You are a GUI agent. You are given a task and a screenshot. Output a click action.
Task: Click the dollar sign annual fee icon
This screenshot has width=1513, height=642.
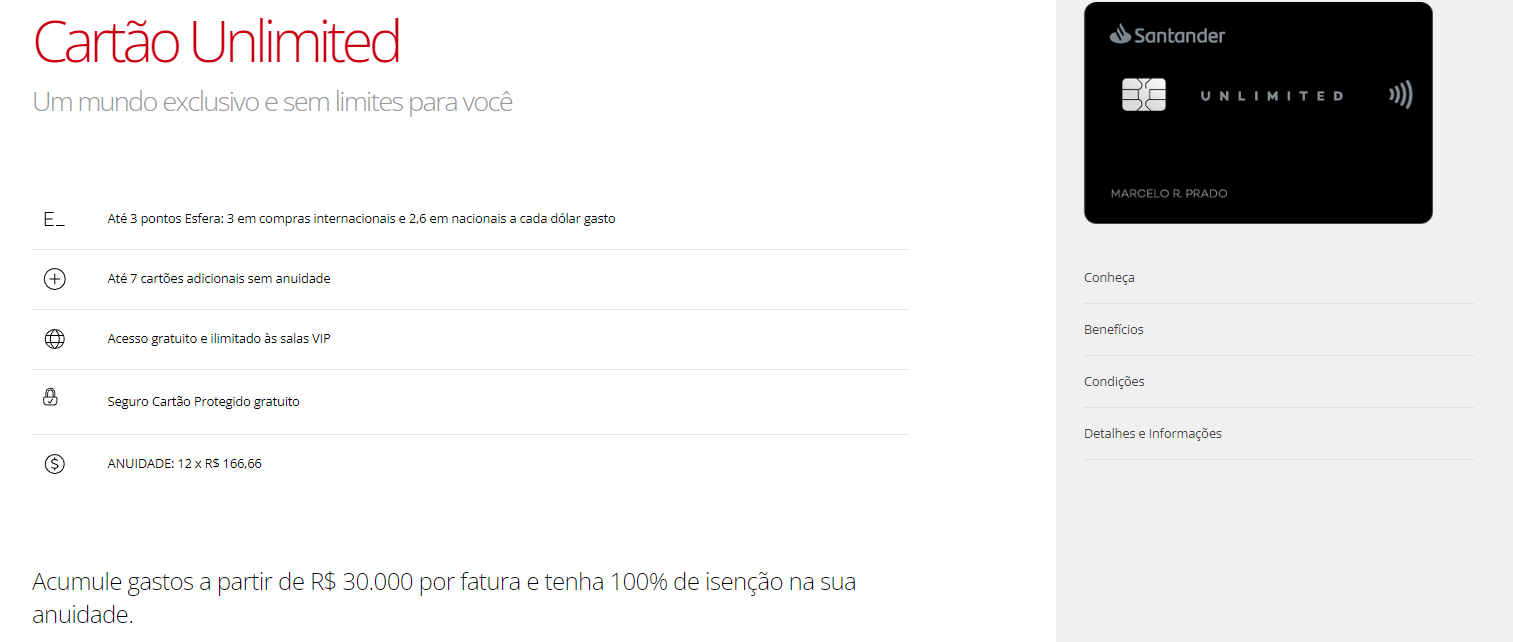tap(55, 464)
